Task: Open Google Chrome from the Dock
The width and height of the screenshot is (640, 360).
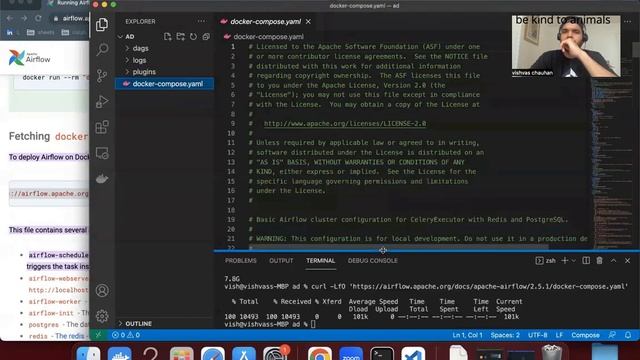Action: (320, 354)
